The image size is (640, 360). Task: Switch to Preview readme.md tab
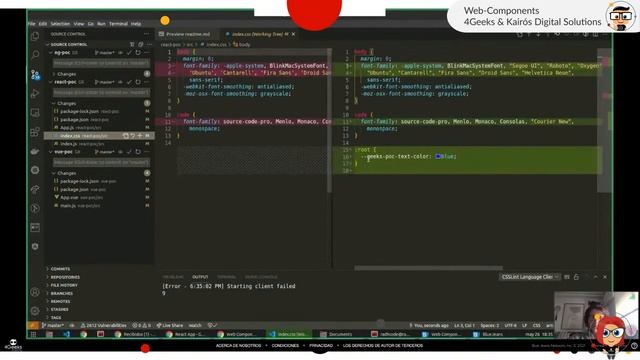(188, 34)
